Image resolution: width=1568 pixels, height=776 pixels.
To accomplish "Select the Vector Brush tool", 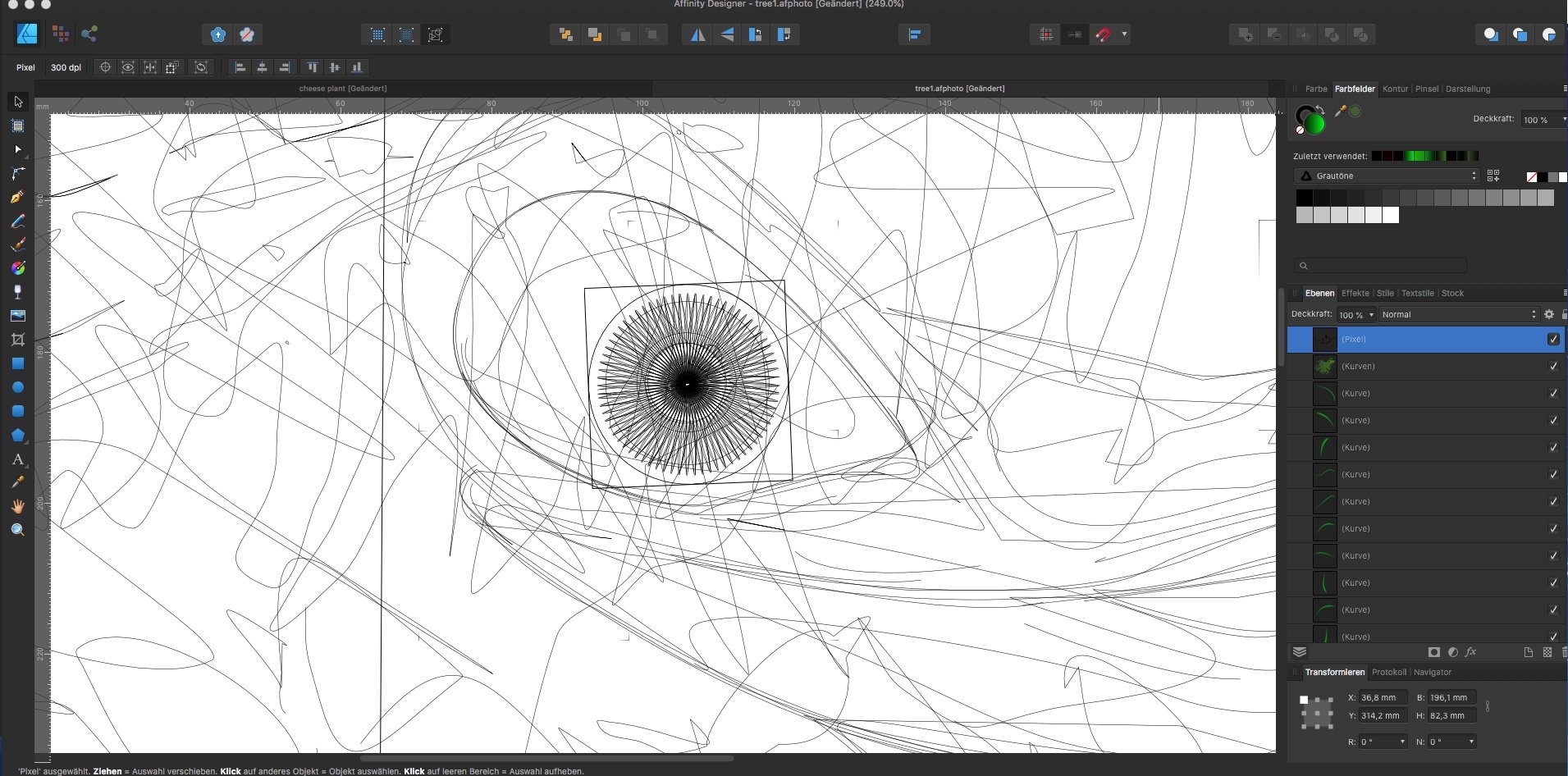I will pyautogui.click(x=18, y=245).
